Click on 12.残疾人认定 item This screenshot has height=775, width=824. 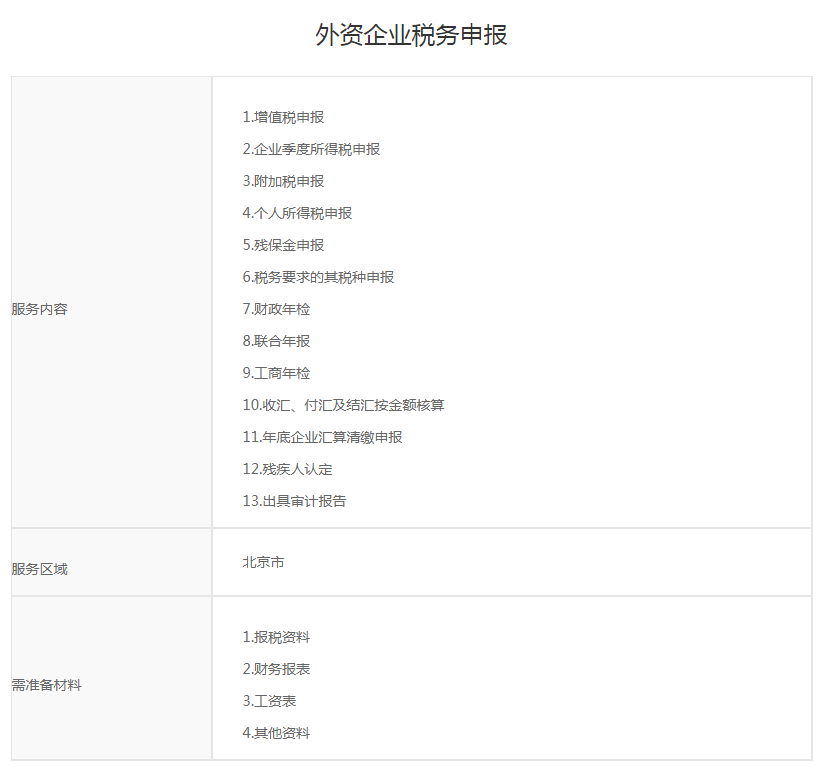[287, 469]
